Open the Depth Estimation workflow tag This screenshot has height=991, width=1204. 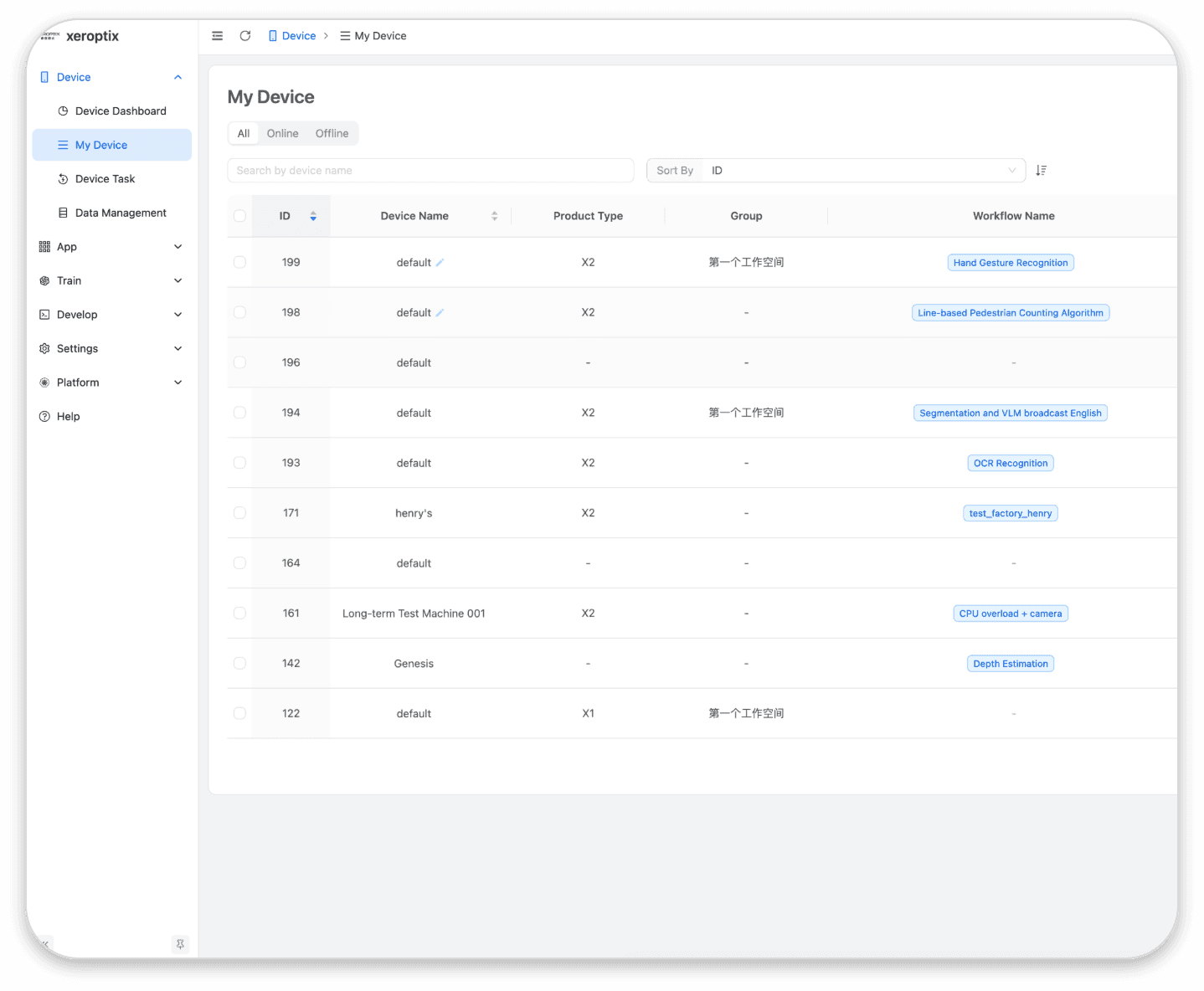coord(1011,664)
